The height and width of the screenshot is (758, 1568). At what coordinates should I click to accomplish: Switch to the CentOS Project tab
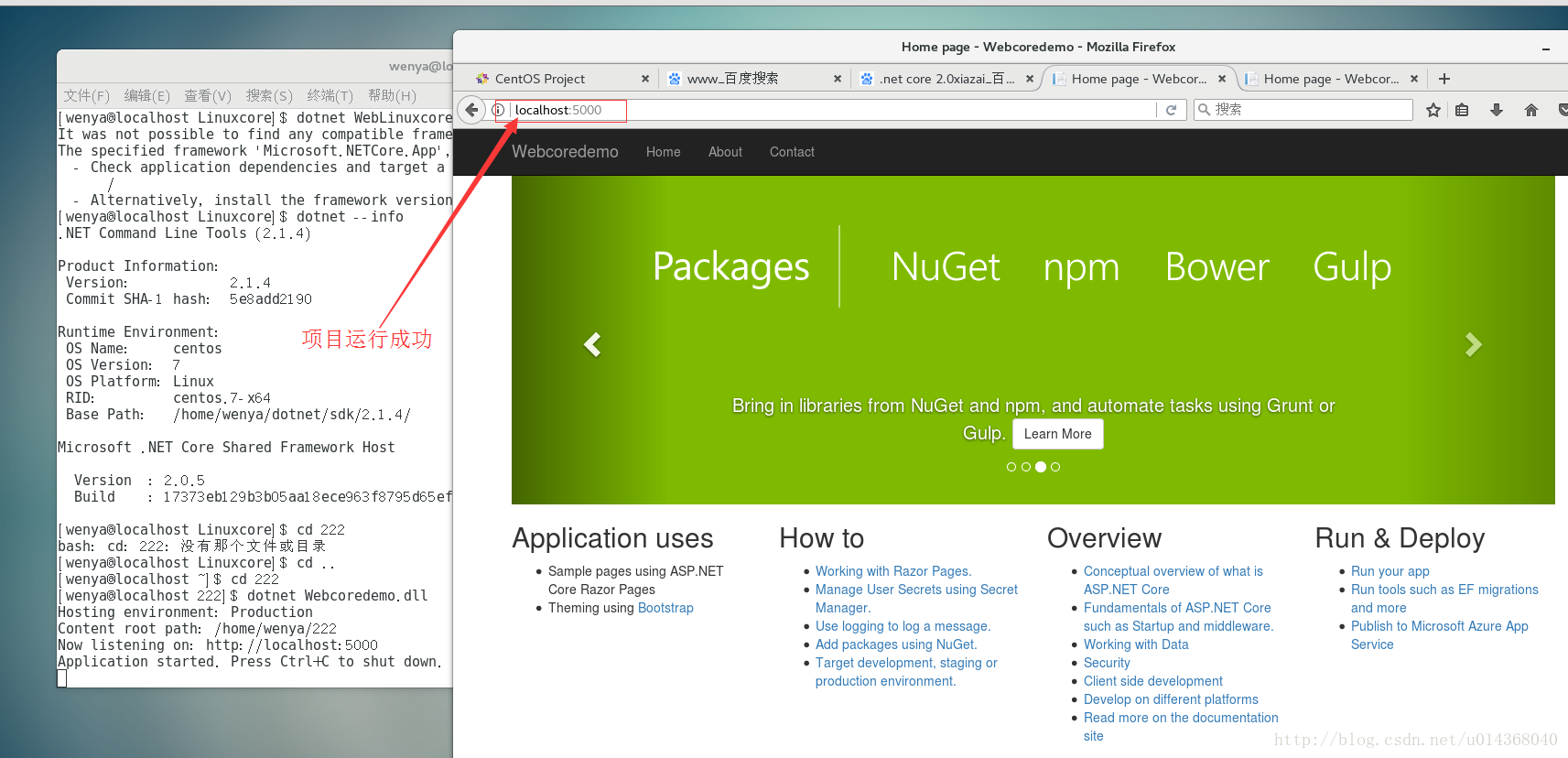[x=540, y=79]
